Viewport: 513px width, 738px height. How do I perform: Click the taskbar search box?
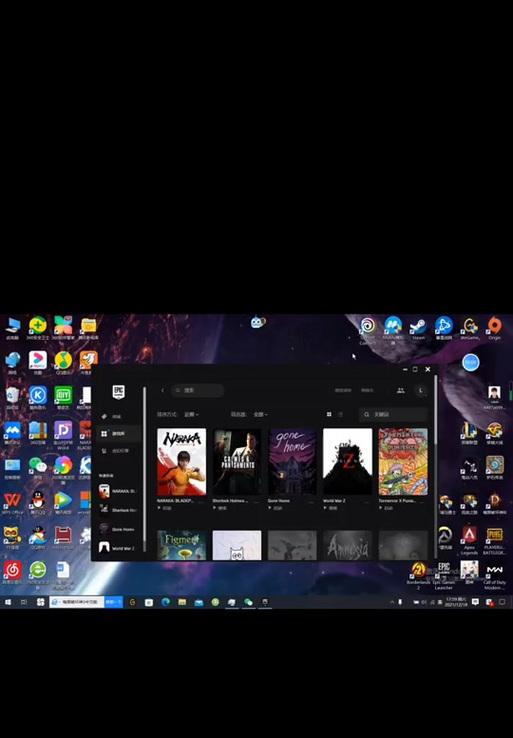[77, 602]
